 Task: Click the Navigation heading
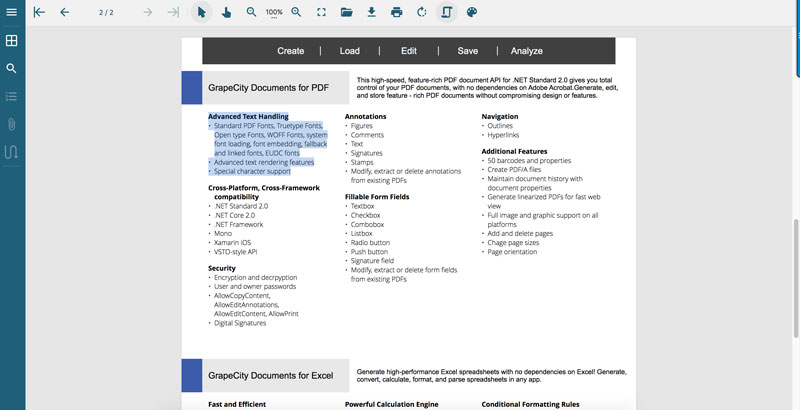tap(499, 116)
